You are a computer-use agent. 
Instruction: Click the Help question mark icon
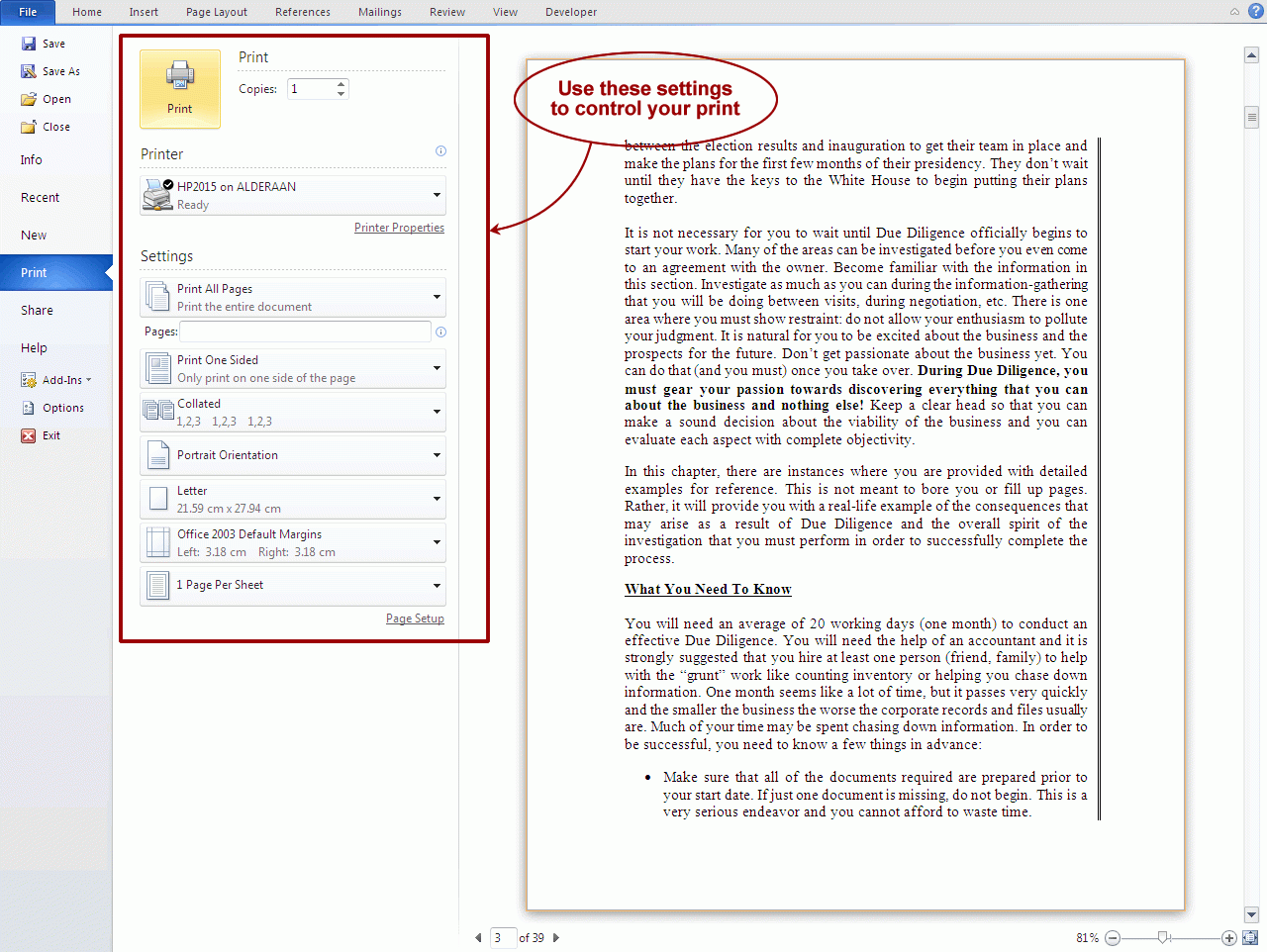[1256, 11]
